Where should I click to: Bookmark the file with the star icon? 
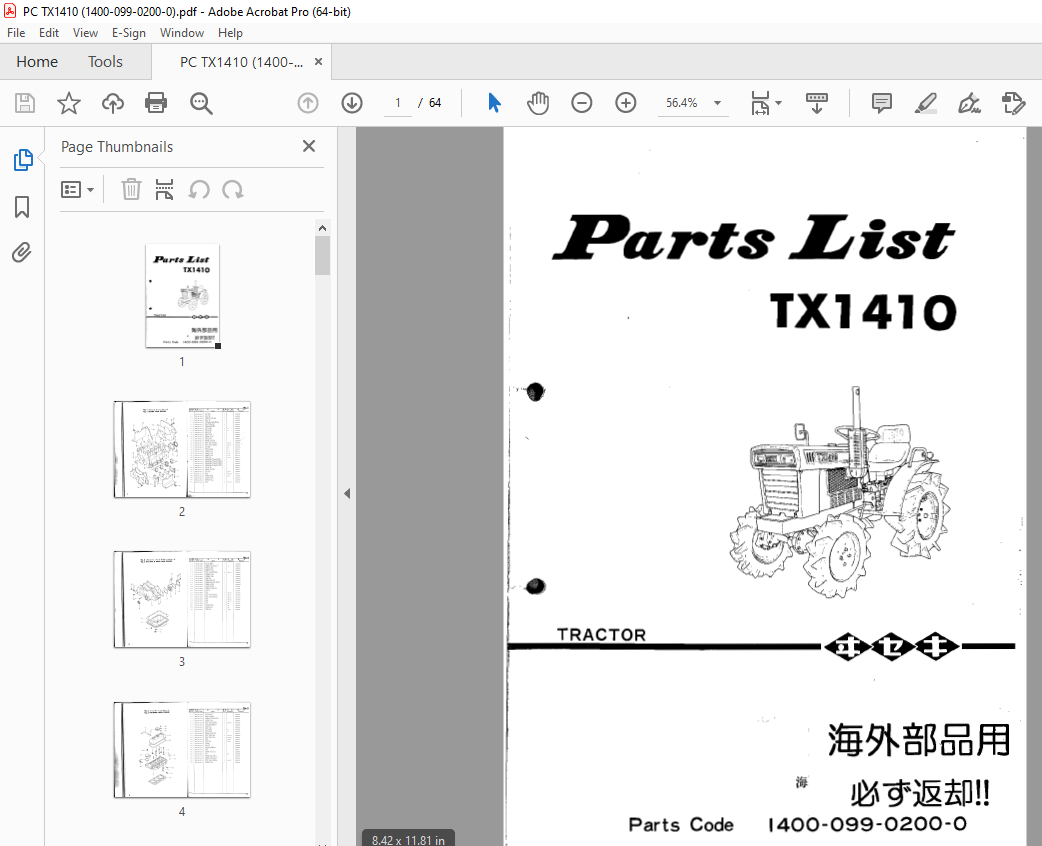coord(68,103)
